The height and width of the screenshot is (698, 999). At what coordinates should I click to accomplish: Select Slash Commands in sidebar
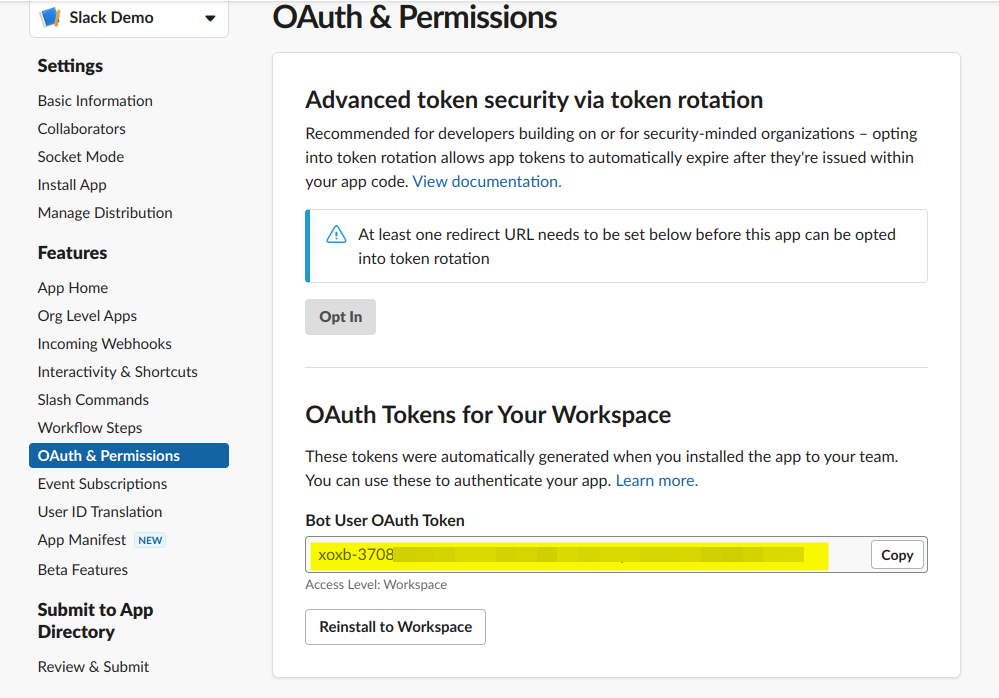point(93,400)
